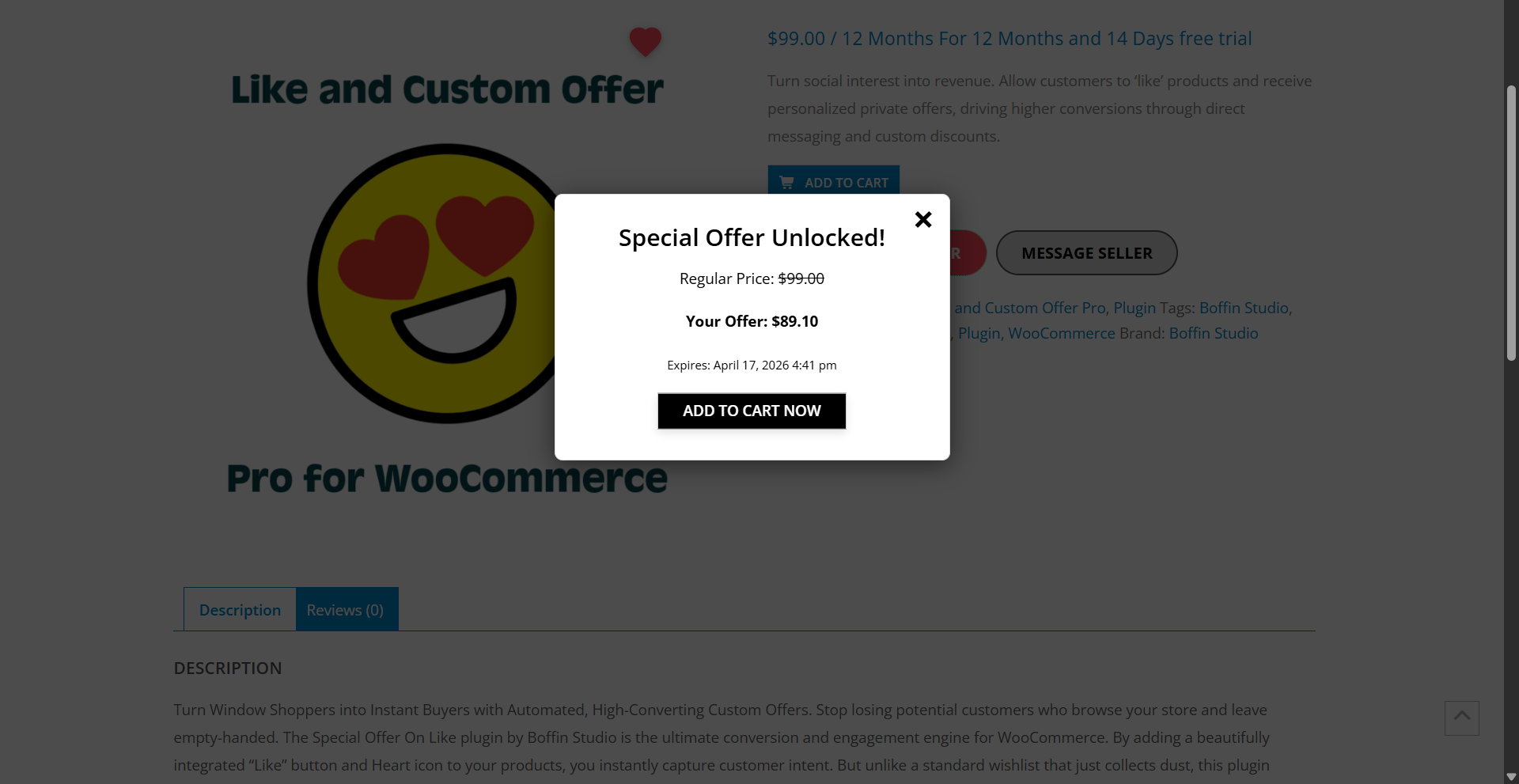The image size is (1519, 784).
Task: Open the Custom Offer Pro category link
Action: click(x=1030, y=308)
